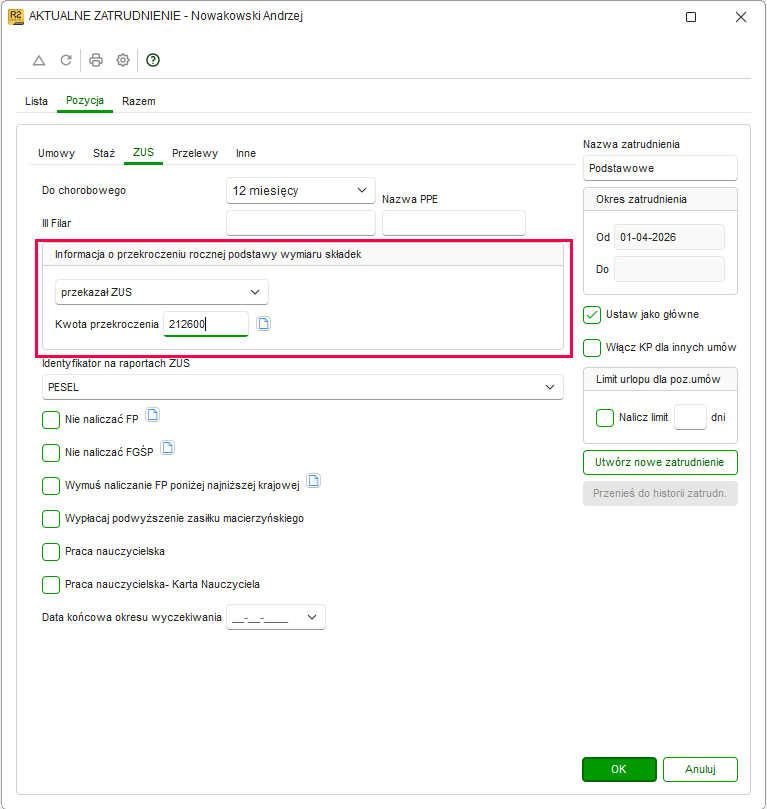Click document icon next to Kwota przekroczenia
767x809 pixels.
pos(264,324)
